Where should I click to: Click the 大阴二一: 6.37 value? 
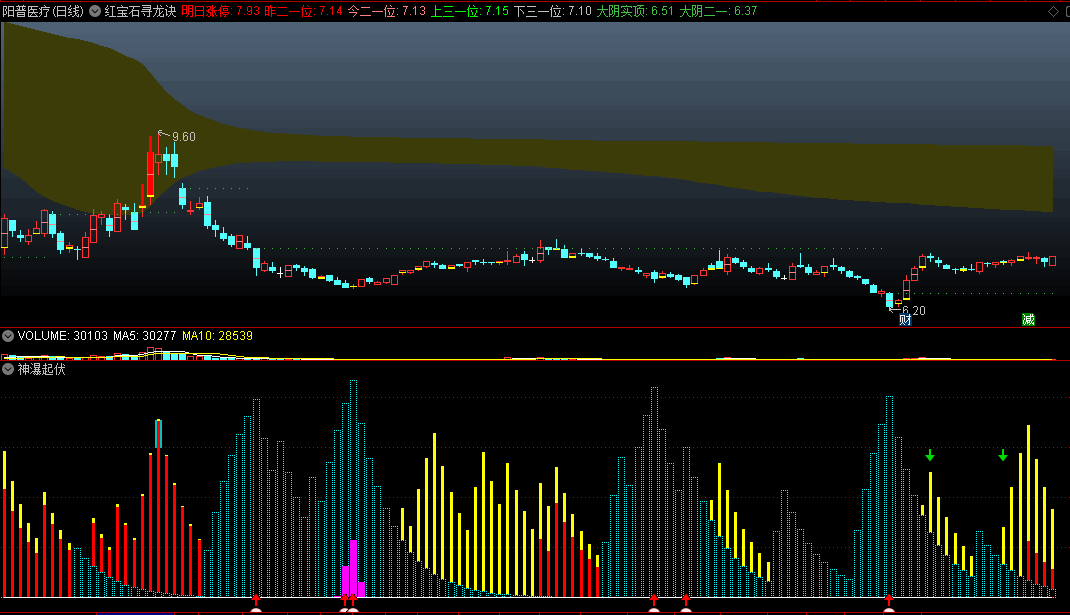point(718,11)
